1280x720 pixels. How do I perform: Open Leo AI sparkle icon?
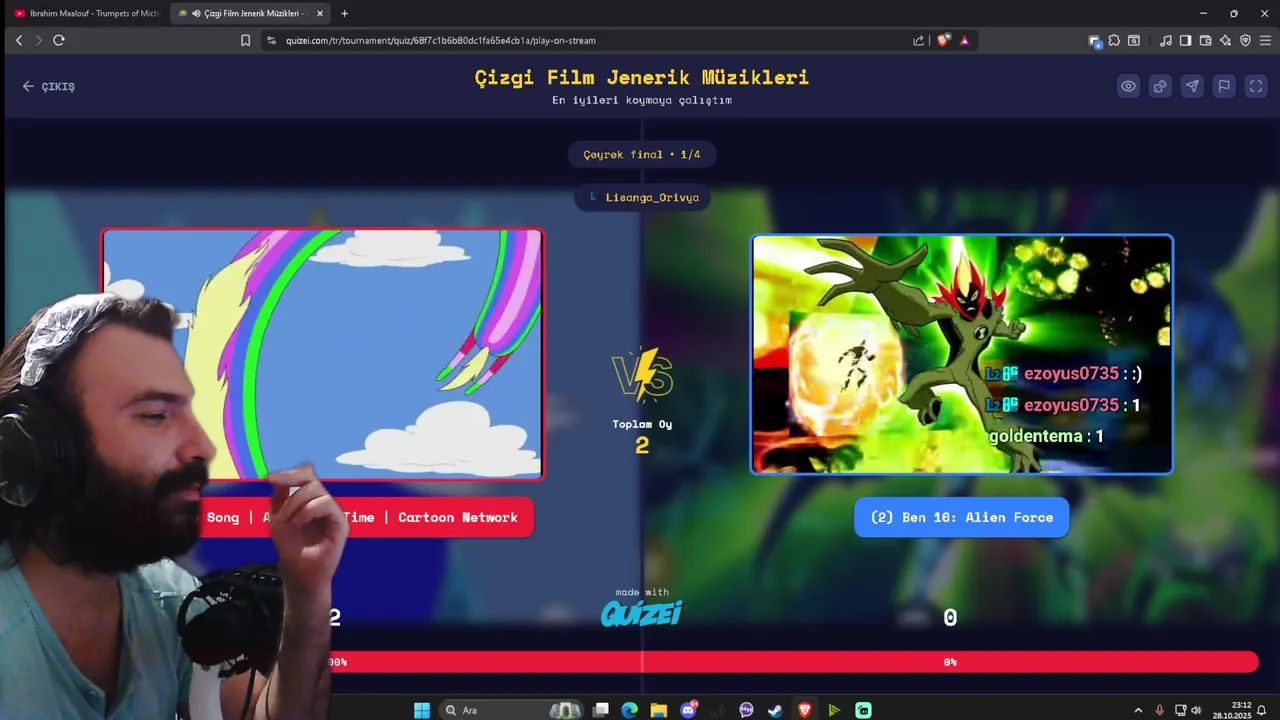click(1225, 40)
